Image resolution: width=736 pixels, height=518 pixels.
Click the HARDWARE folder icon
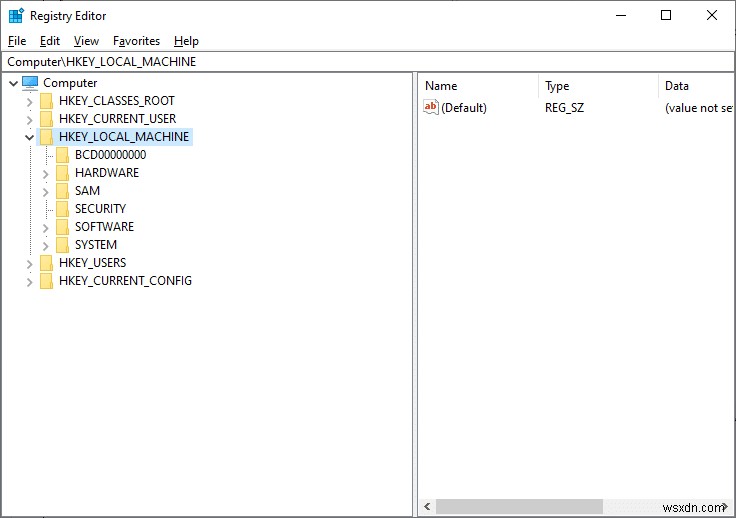click(x=62, y=173)
